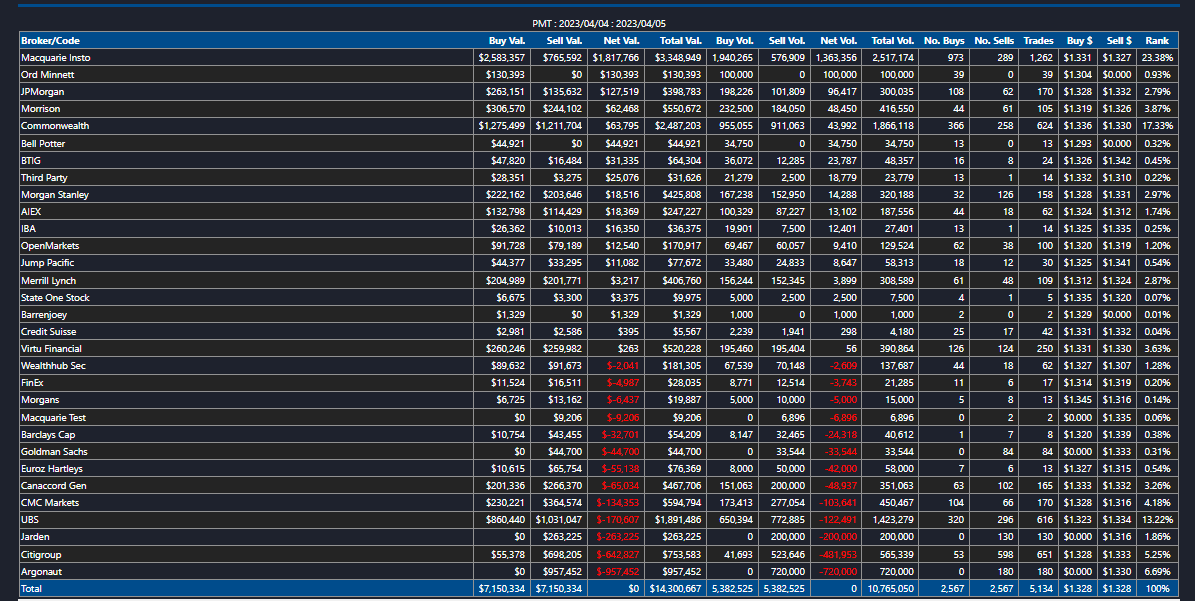The width and height of the screenshot is (1195, 601).
Task: Click the PMT 2023/04/04 : 2023/04/05 date title
Action: click(598, 24)
